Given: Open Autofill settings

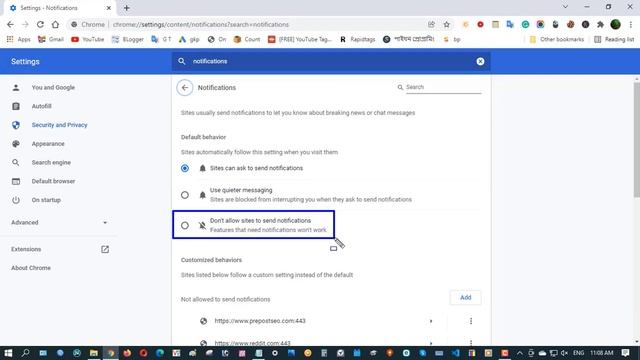Looking at the screenshot, I should pos(41,106).
